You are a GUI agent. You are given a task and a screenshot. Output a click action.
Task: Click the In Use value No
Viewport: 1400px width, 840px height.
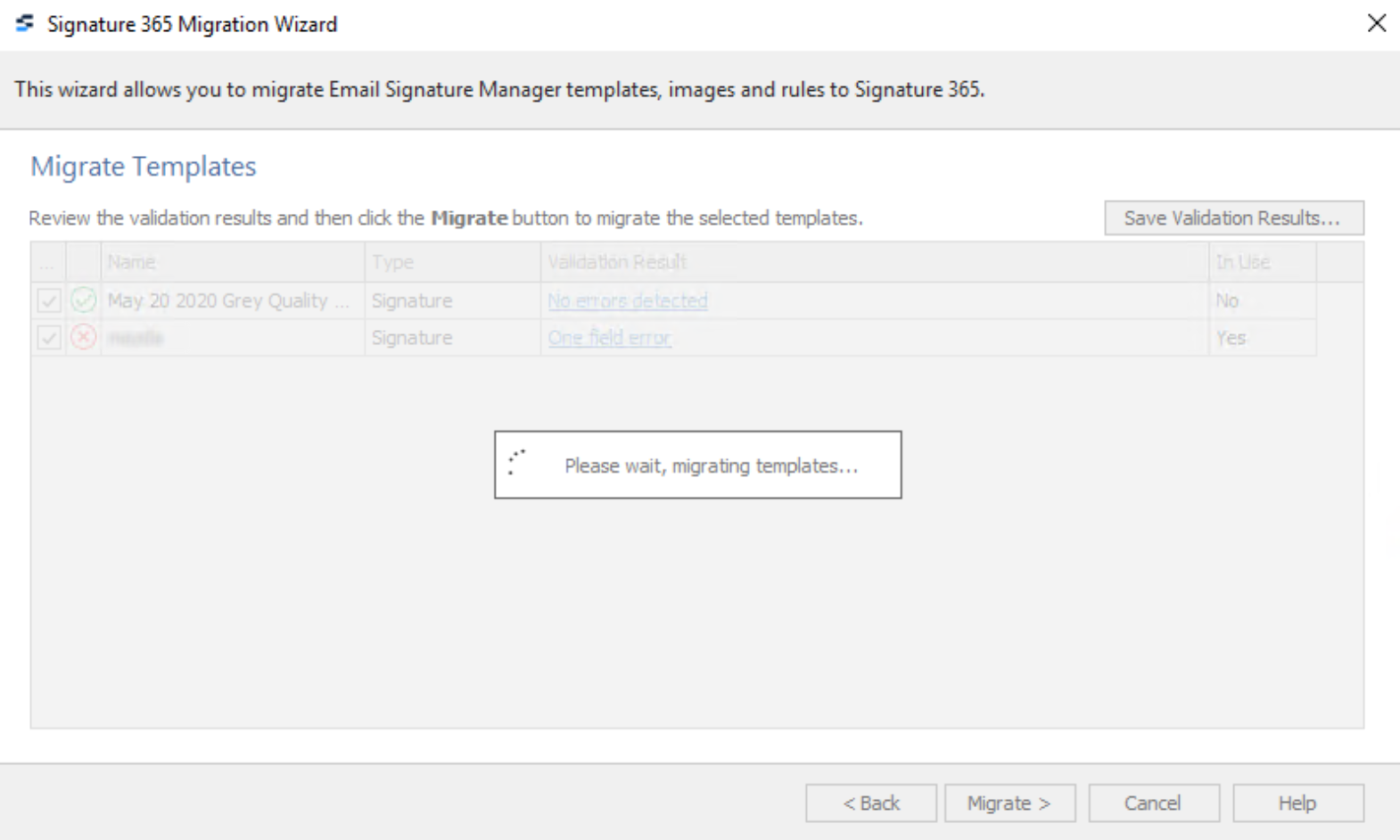(1227, 301)
